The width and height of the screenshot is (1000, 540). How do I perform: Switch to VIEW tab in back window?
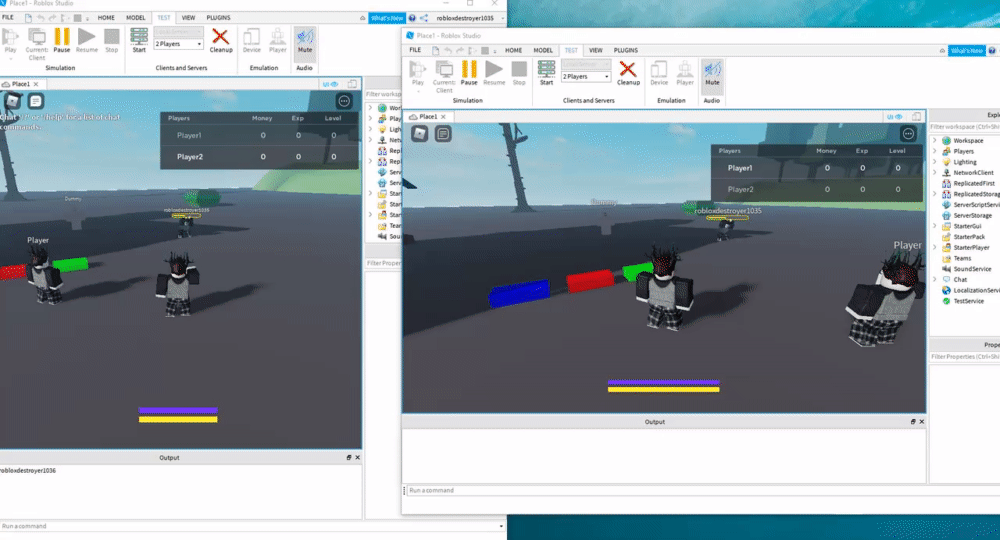(x=188, y=18)
